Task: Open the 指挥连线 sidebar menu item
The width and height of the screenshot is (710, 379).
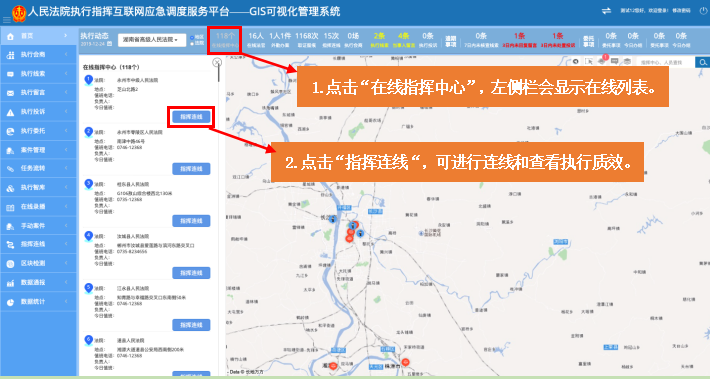Action: coord(38,244)
